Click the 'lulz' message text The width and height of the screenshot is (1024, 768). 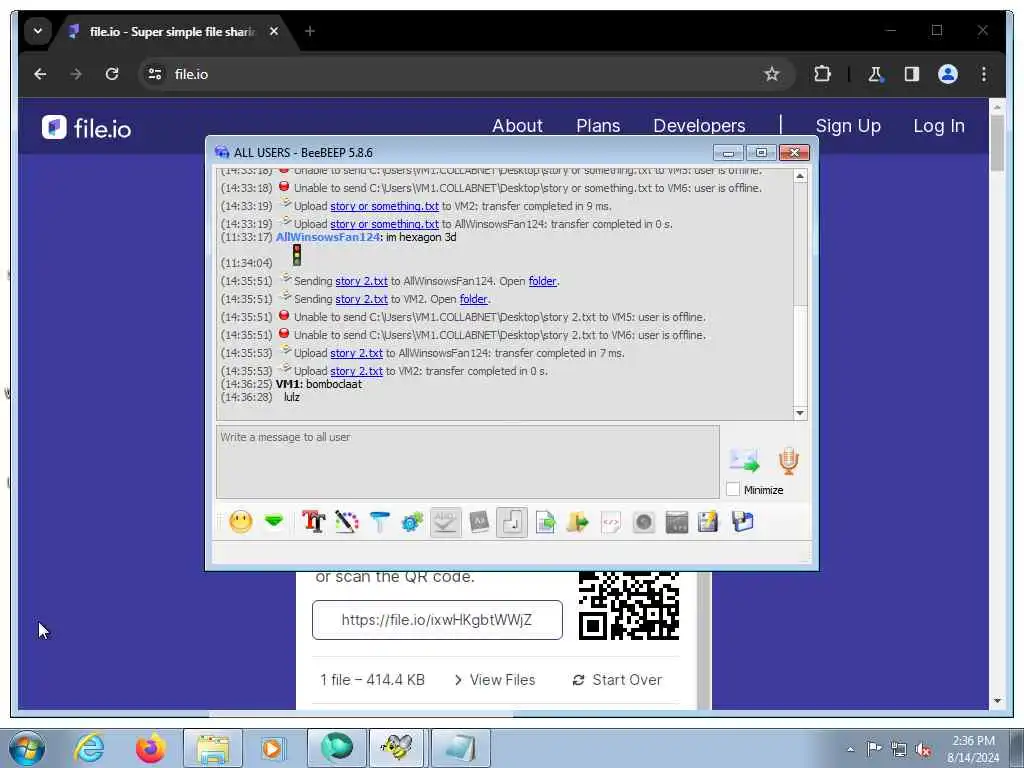click(x=291, y=397)
